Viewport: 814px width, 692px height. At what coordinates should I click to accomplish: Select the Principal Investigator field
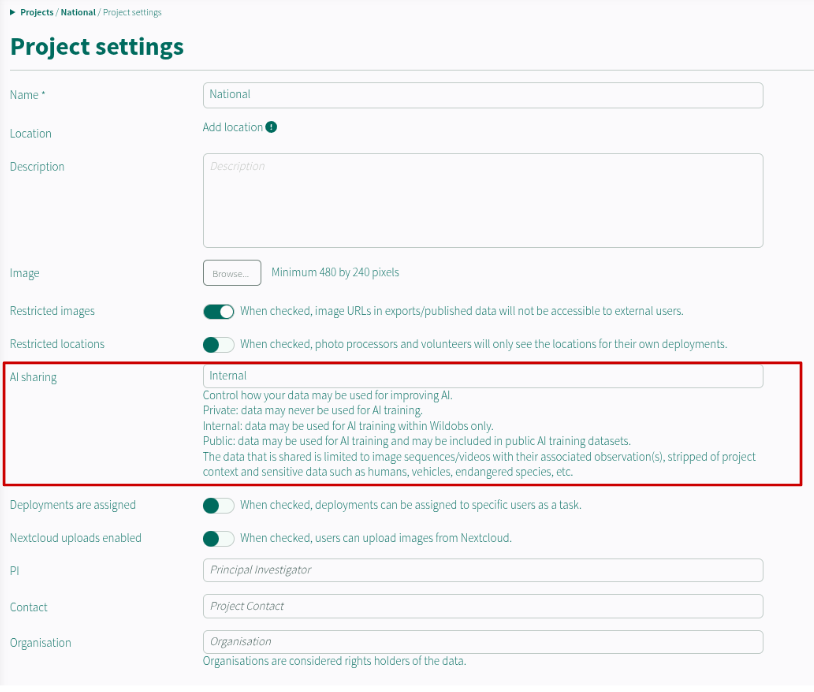[x=483, y=570]
